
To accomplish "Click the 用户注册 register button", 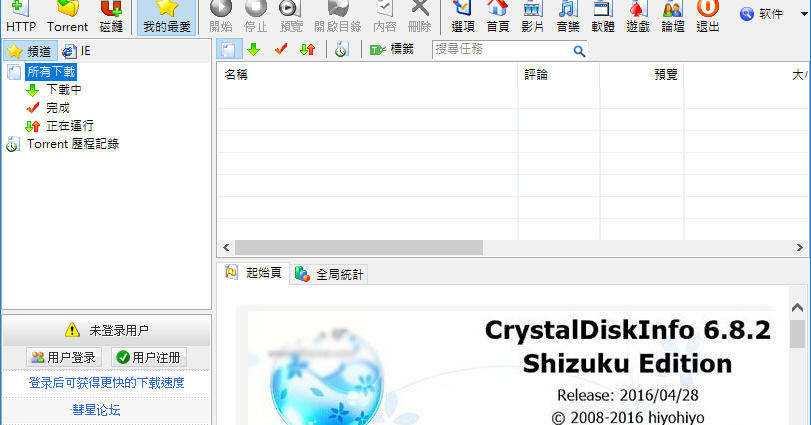I will [x=149, y=357].
